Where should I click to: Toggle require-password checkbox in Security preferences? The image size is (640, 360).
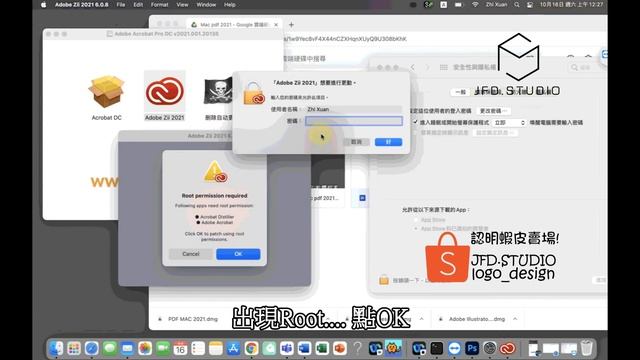415,122
